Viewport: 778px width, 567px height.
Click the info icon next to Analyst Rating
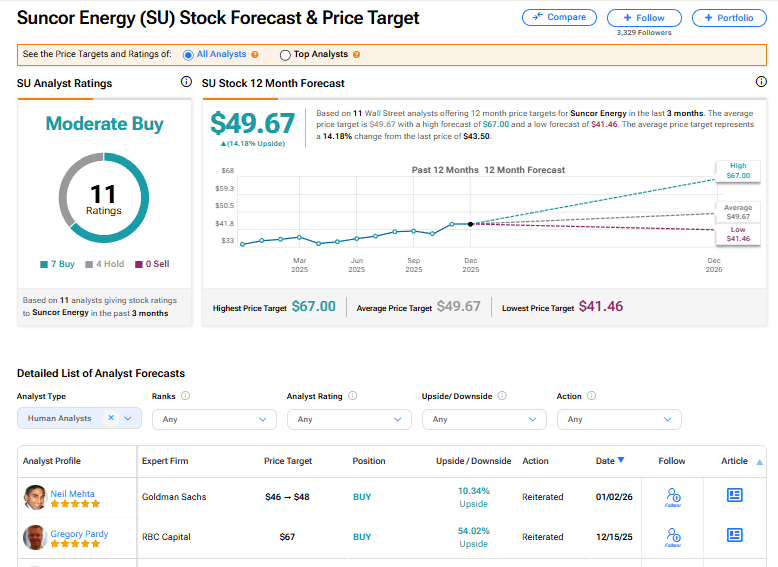pyautogui.click(x=351, y=396)
